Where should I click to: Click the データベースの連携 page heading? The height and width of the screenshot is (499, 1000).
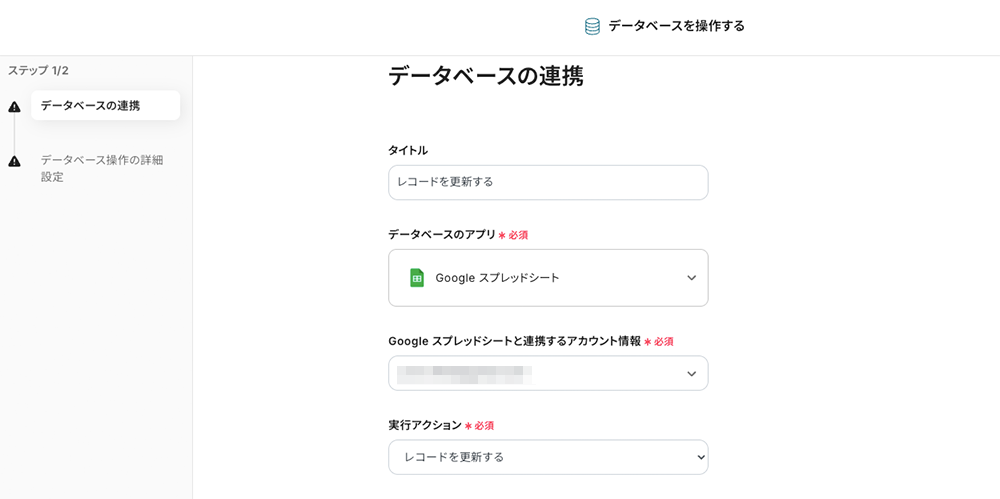[485, 76]
